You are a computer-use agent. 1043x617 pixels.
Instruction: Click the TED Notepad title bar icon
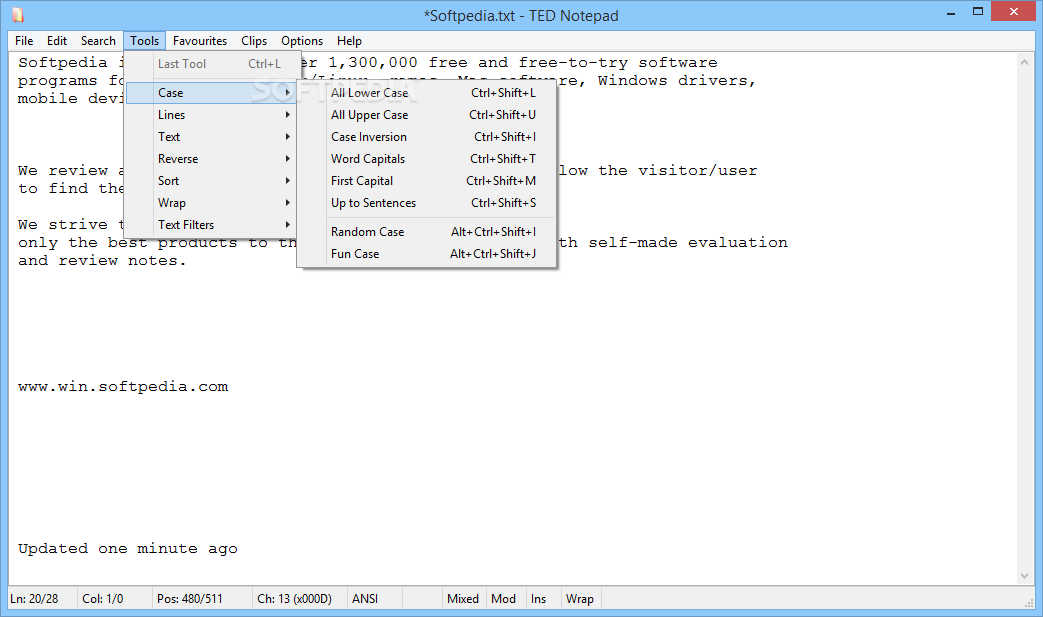coord(18,15)
